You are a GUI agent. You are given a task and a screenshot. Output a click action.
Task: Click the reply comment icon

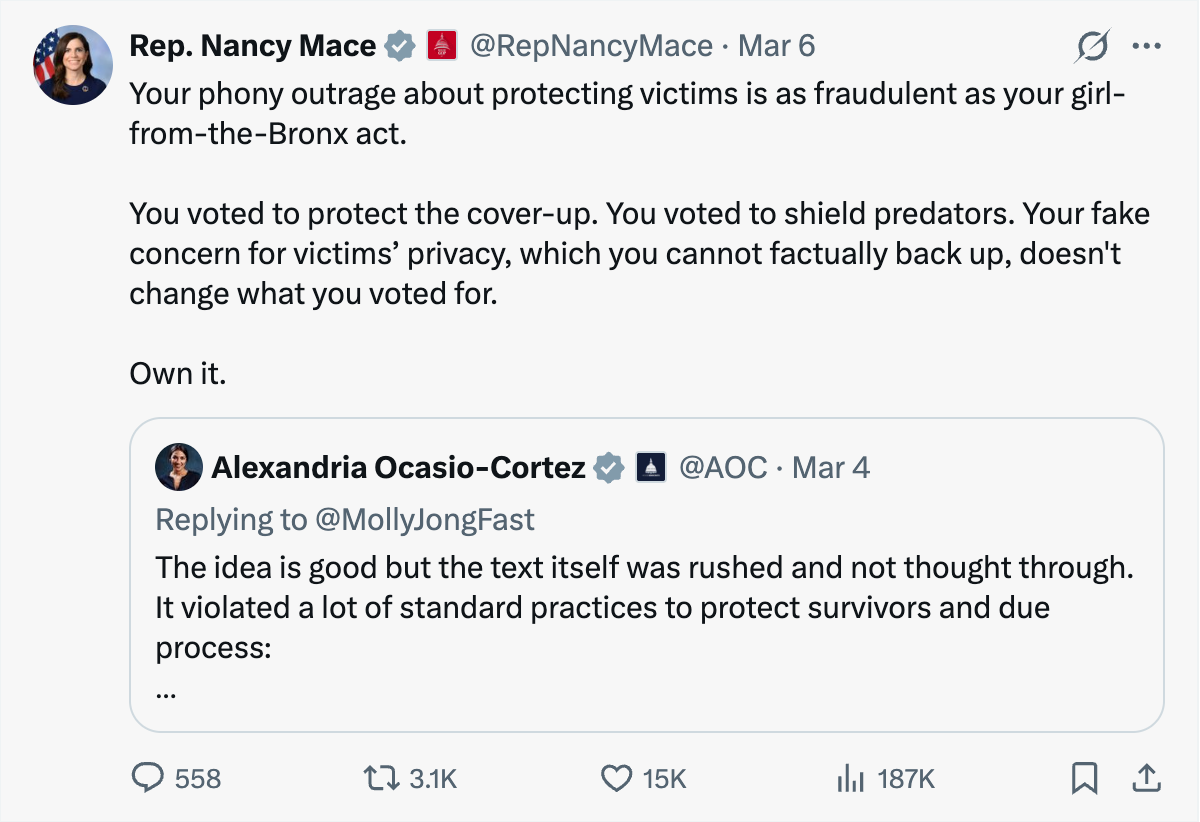point(151,778)
